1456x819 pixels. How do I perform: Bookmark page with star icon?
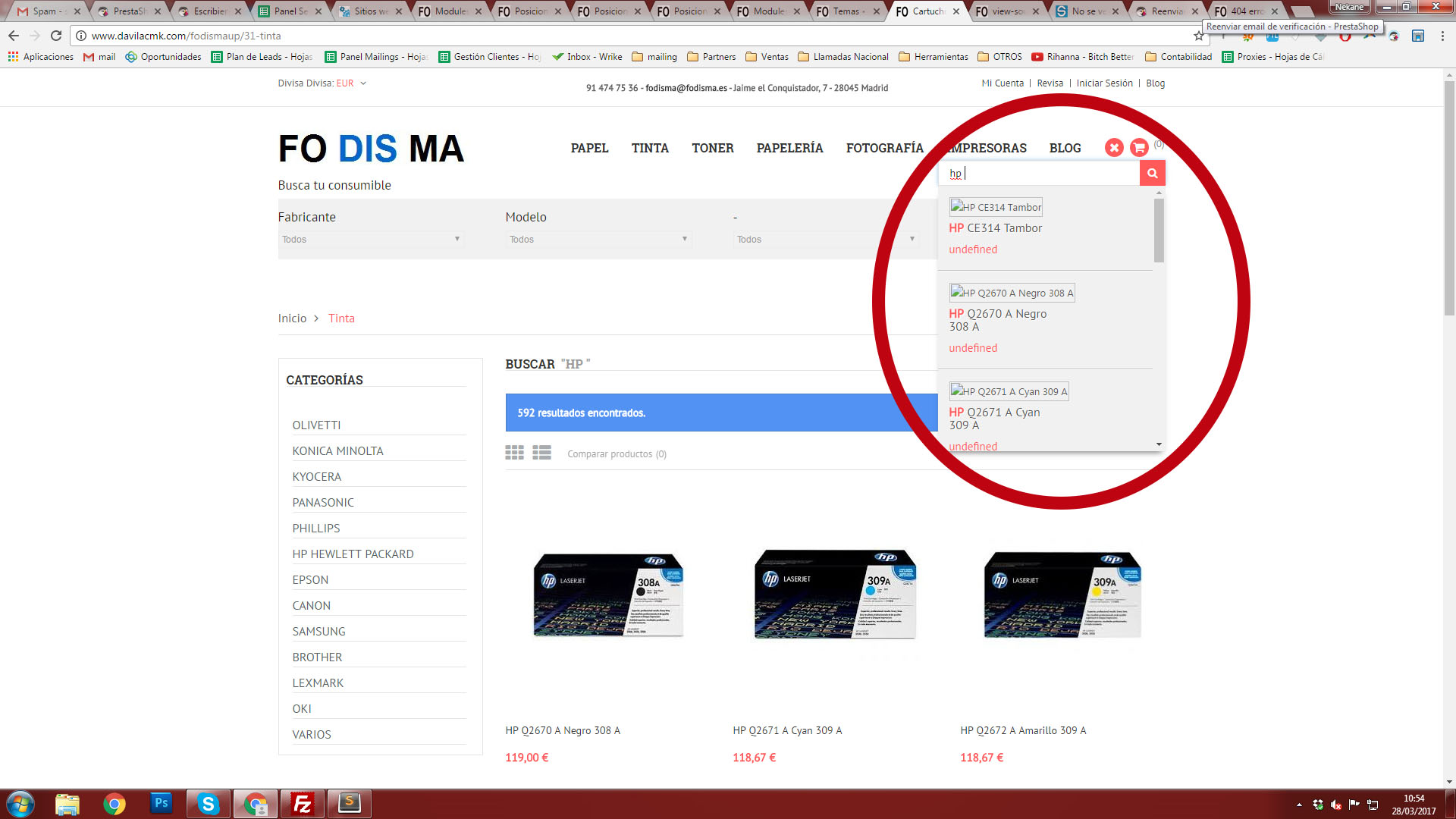(x=1198, y=36)
